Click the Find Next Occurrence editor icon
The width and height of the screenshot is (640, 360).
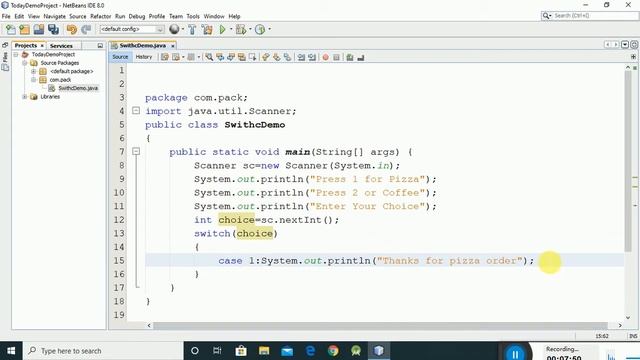point(231,57)
